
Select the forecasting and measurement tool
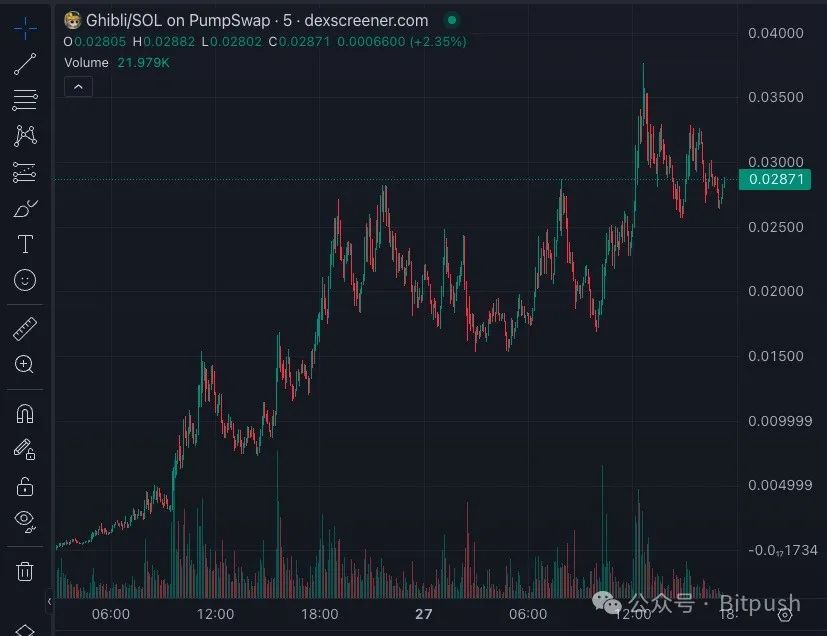click(25, 172)
